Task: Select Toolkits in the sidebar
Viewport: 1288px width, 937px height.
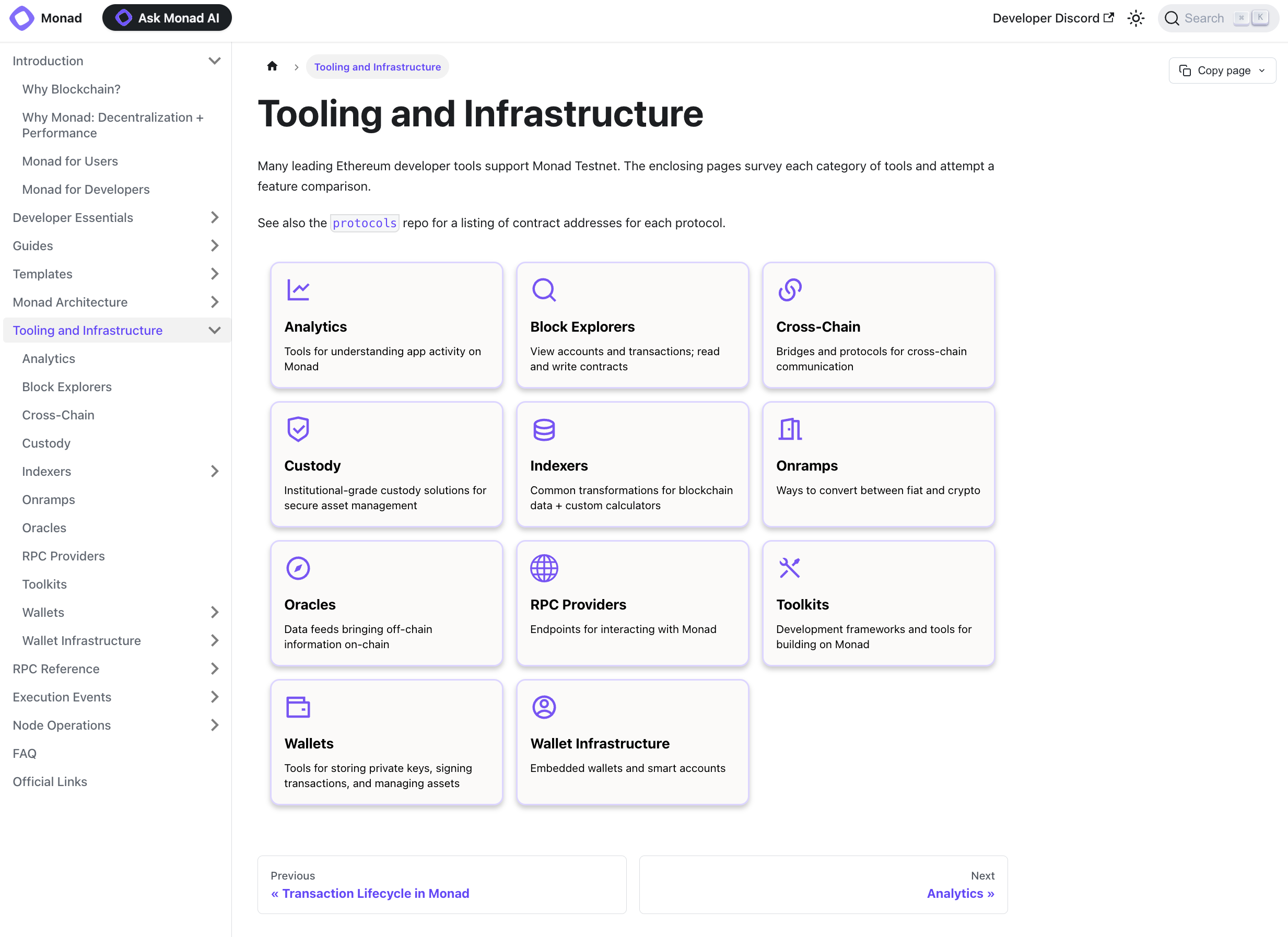Action: [x=44, y=584]
